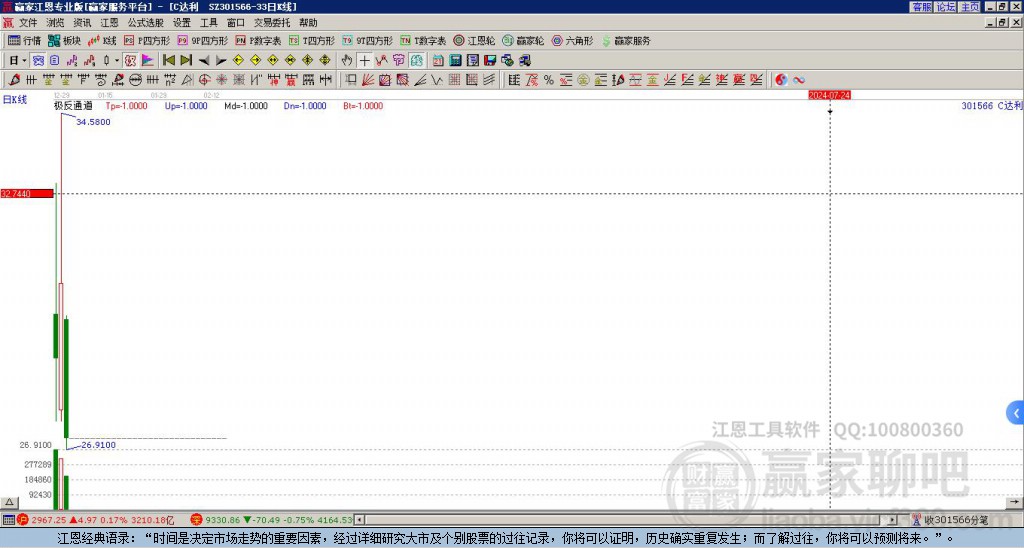Click the 极反通道 indicator name
The image size is (1024, 548).
pyautogui.click(x=73, y=106)
